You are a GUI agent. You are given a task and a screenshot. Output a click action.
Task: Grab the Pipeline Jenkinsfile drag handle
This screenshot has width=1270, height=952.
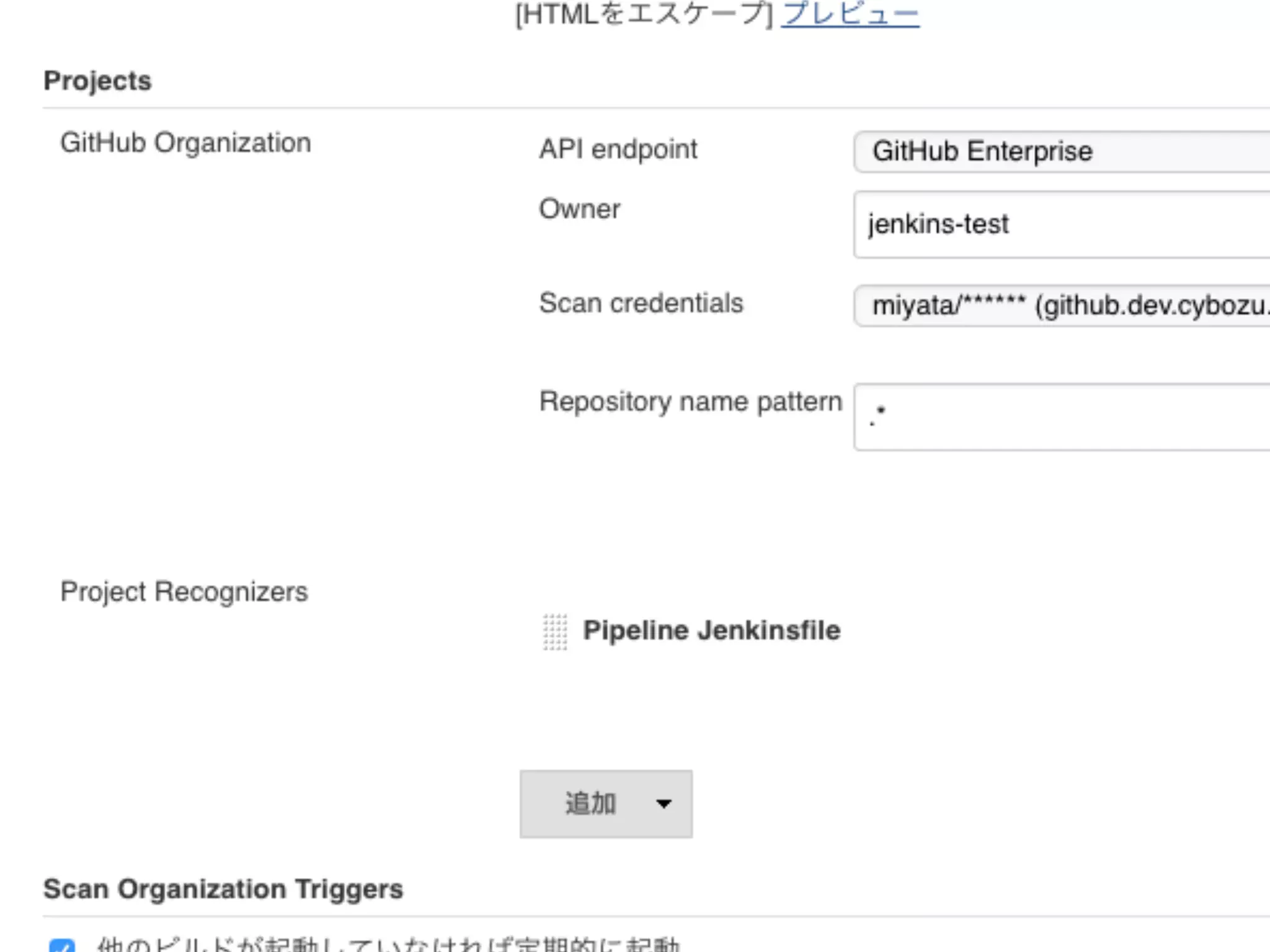(x=555, y=632)
